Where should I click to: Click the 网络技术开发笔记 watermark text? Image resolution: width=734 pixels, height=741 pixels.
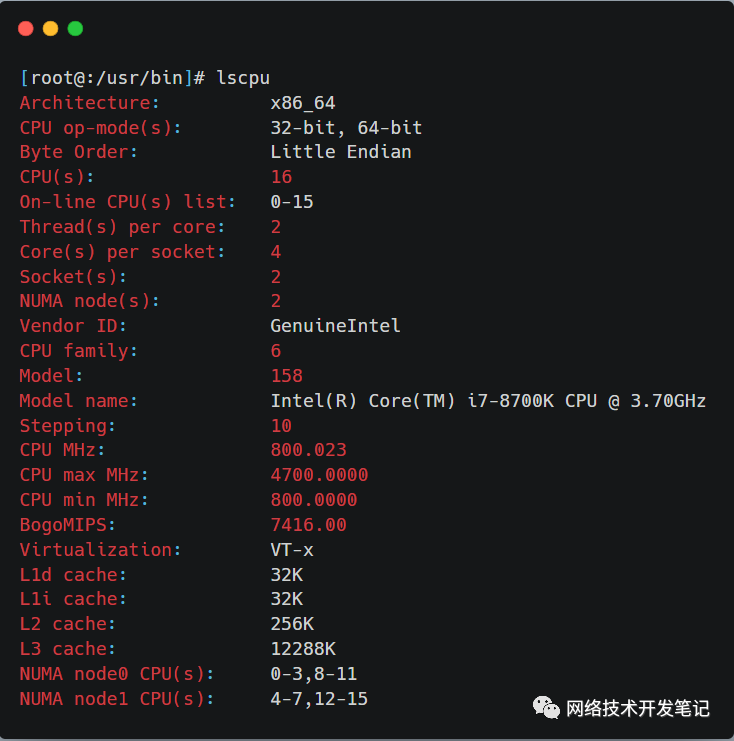pyautogui.click(x=638, y=708)
